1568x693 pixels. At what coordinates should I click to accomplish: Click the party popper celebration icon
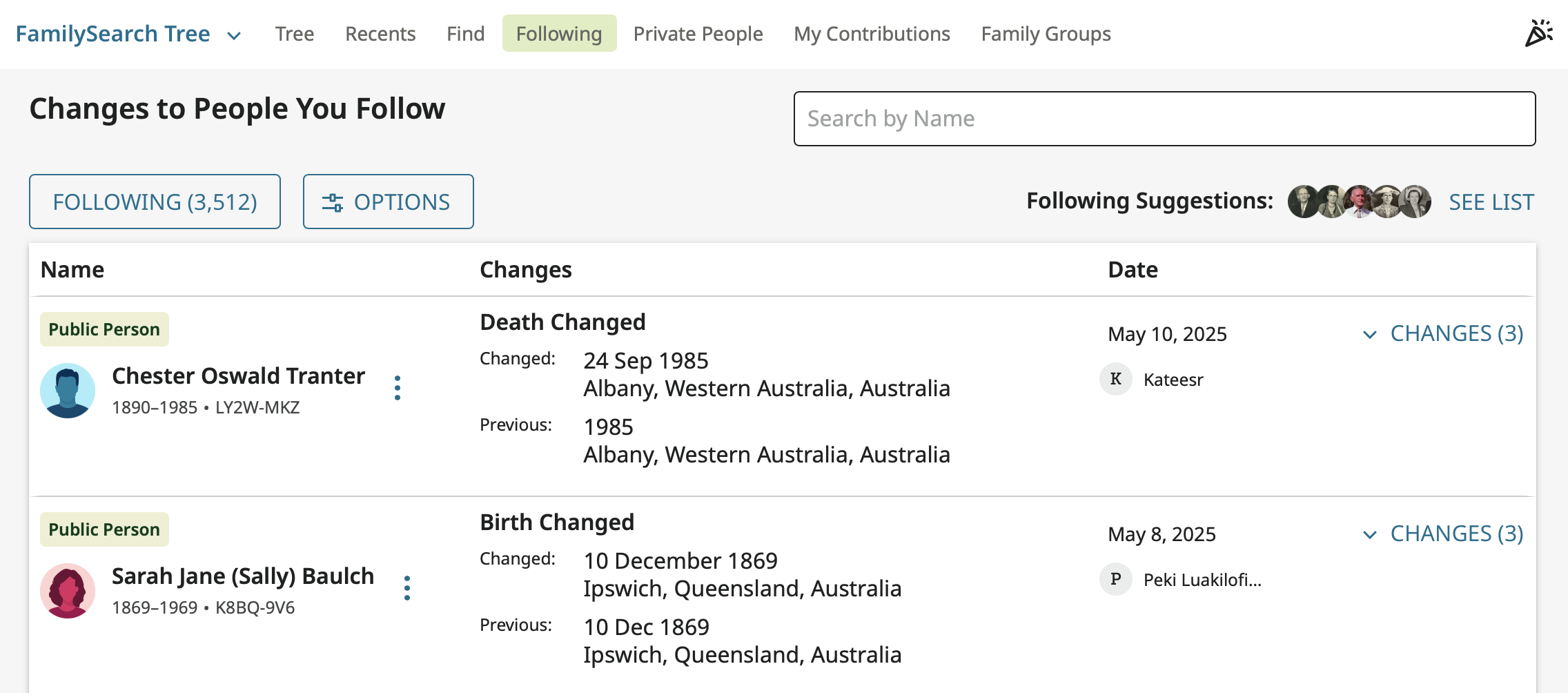click(x=1538, y=33)
